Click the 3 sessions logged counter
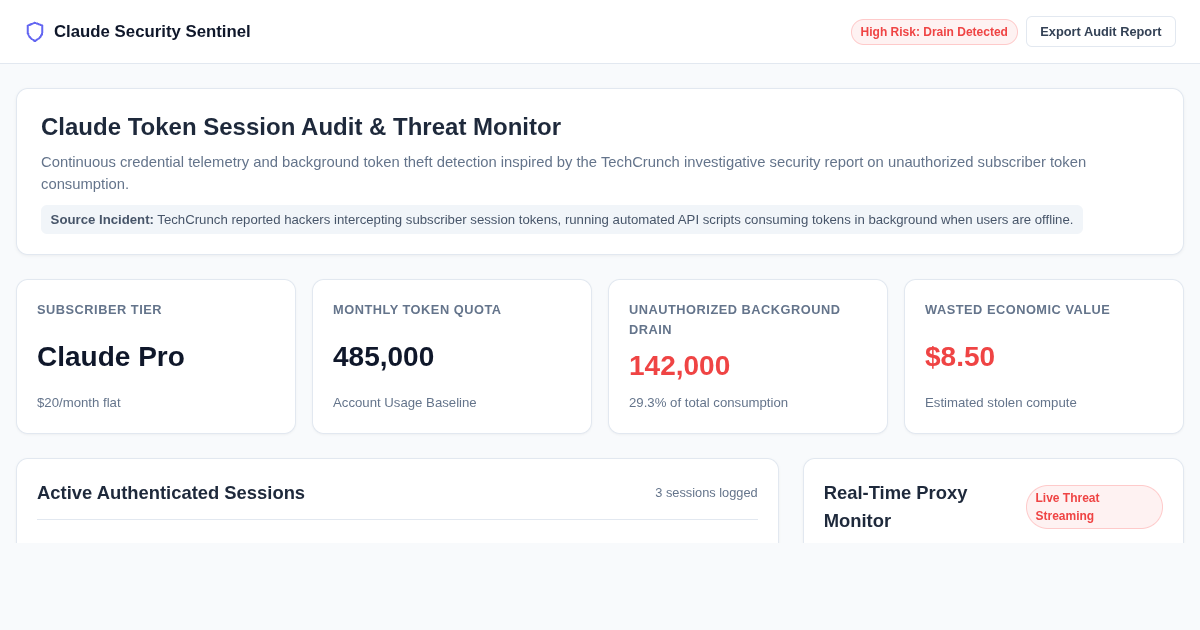 coord(706,493)
